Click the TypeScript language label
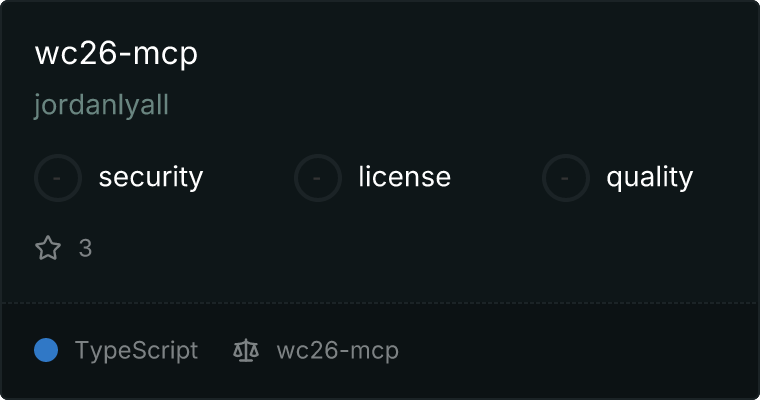 pyautogui.click(x=136, y=351)
